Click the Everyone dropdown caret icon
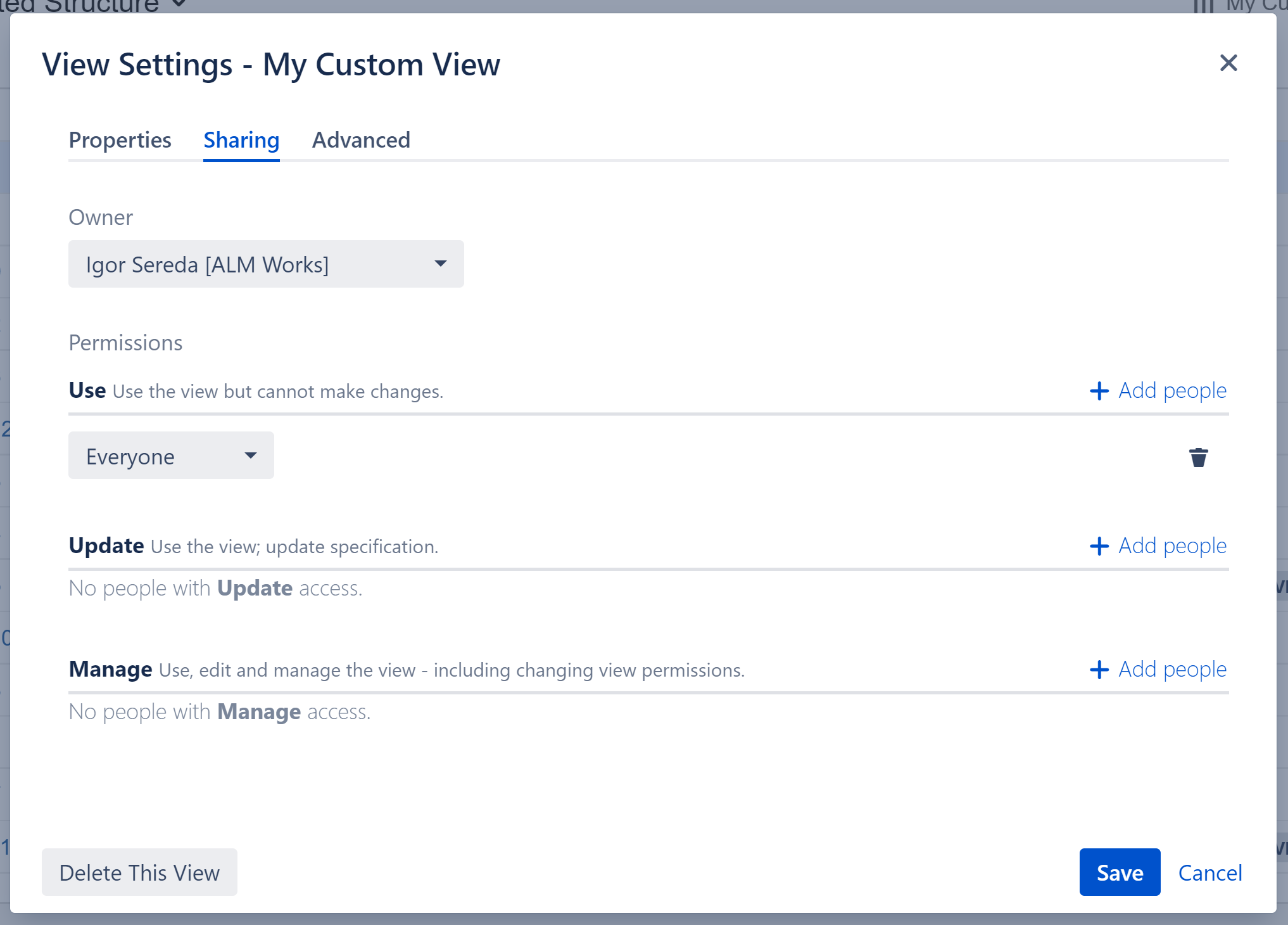 (x=251, y=455)
